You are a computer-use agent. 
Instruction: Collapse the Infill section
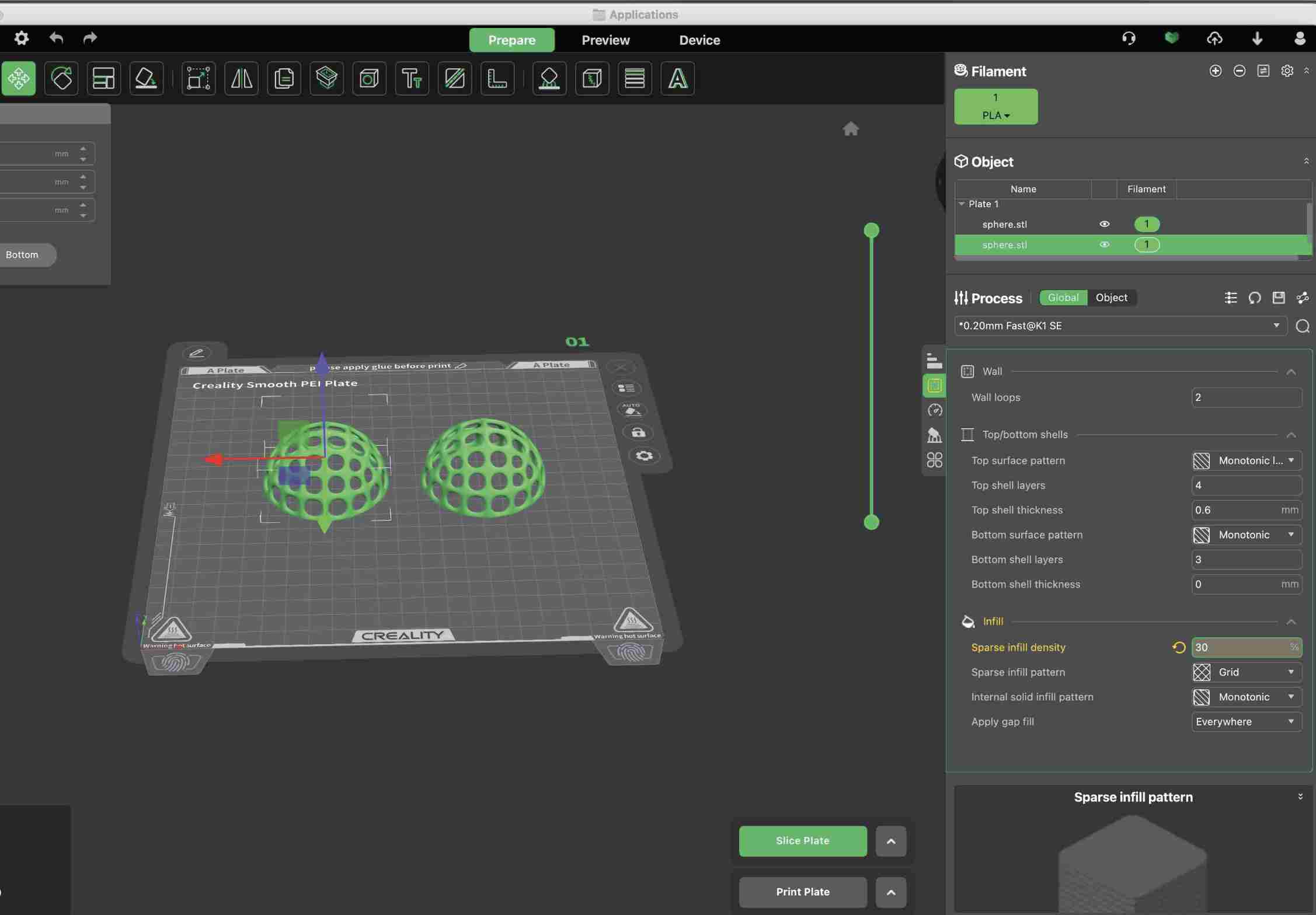tap(1291, 622)
